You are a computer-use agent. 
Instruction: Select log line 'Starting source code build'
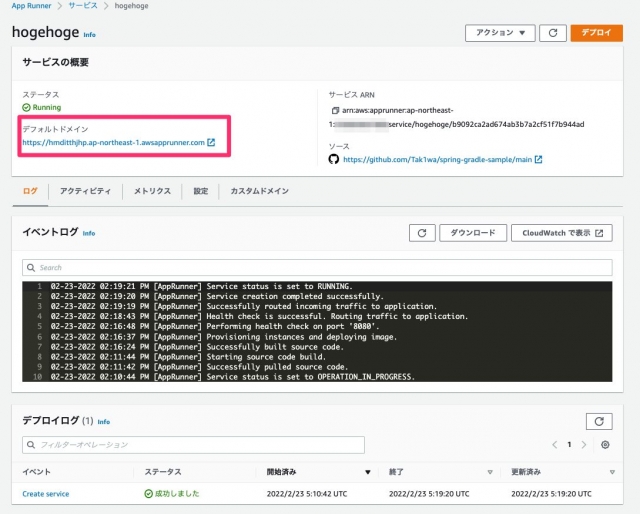(266, 357)
